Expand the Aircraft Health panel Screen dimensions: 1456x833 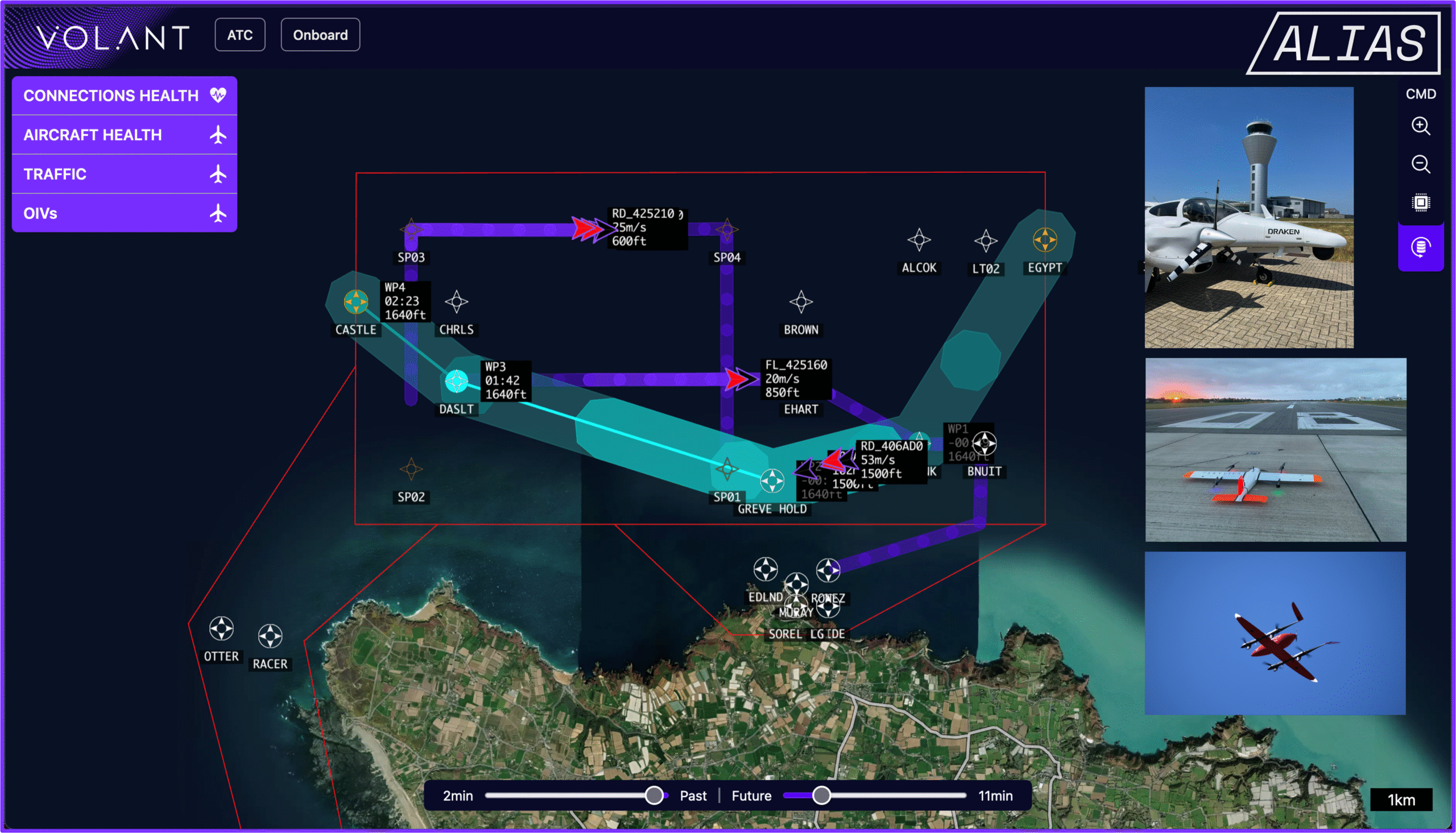pos(124,135)
